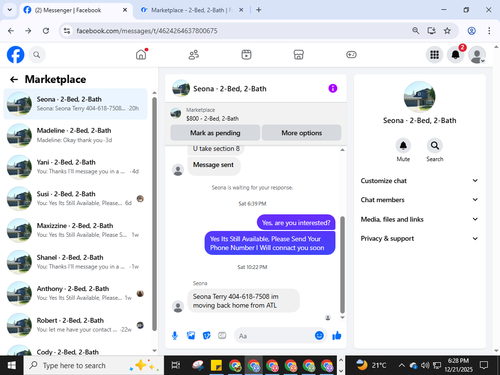The width and height of the screenshot is (500, 375).
Task: Open the sticker chooser icon
Action: 207,336
